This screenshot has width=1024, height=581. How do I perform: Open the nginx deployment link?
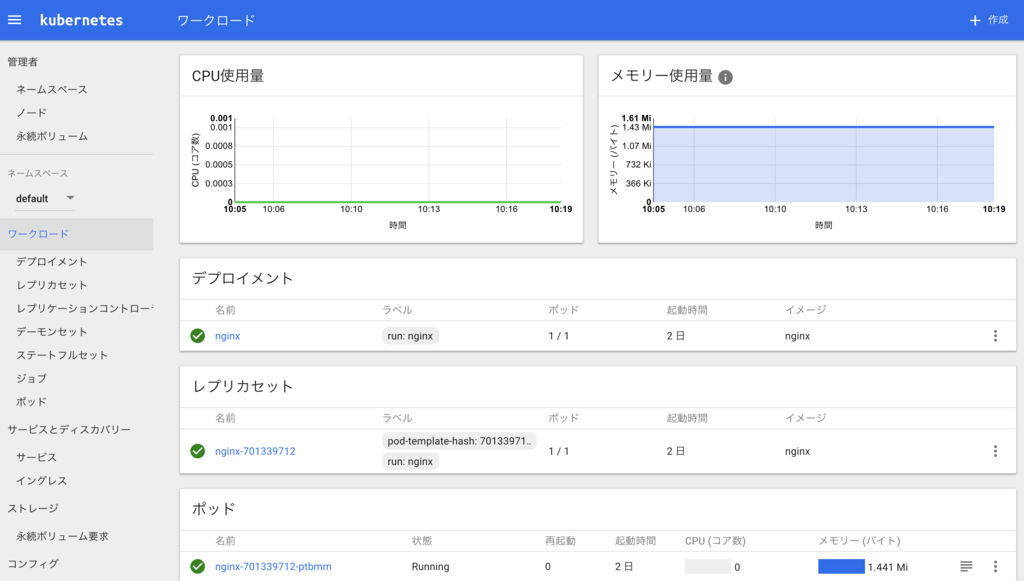[227, 336]
